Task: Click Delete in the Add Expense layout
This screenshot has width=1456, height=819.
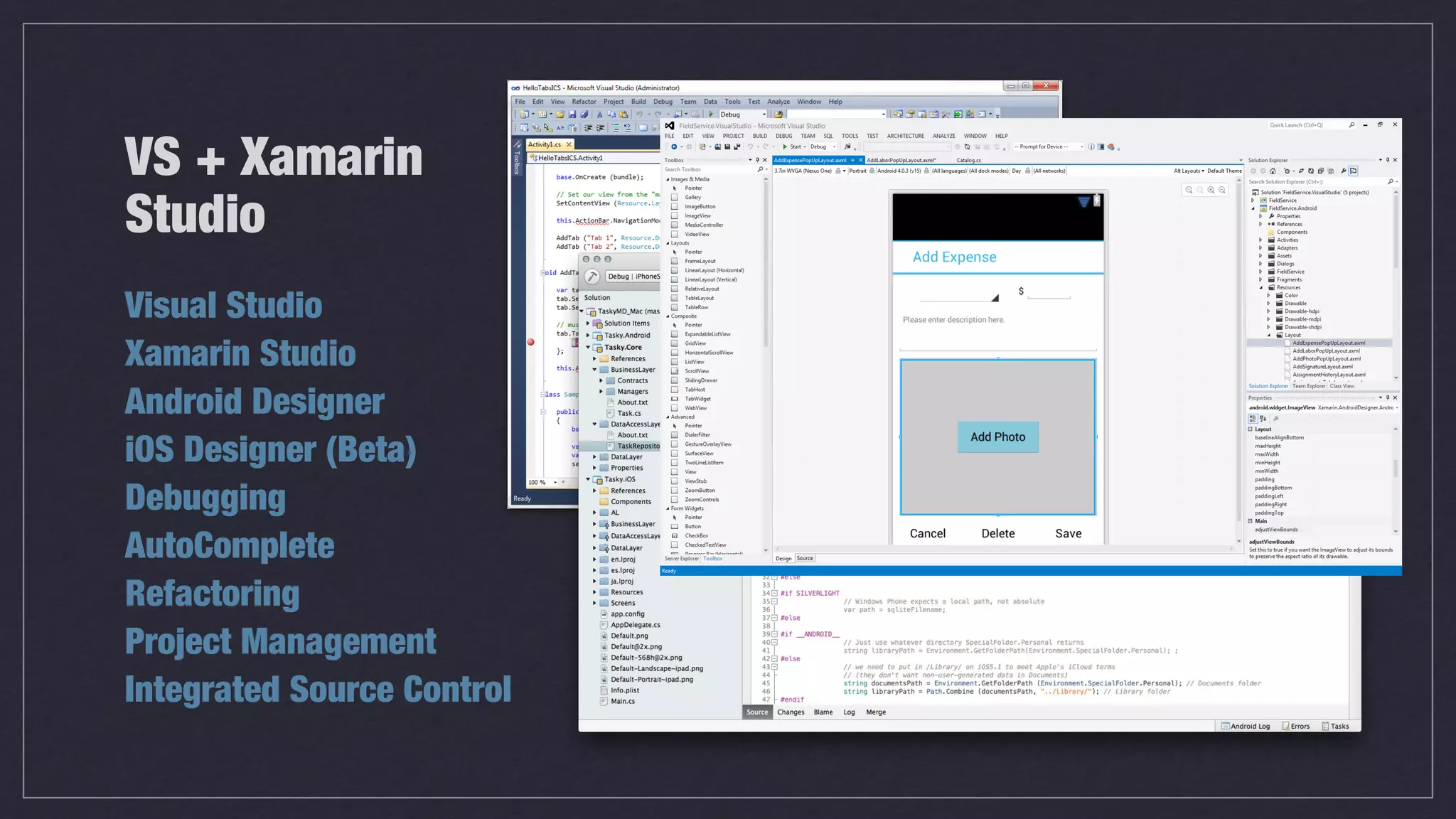Action: [997, 533]
